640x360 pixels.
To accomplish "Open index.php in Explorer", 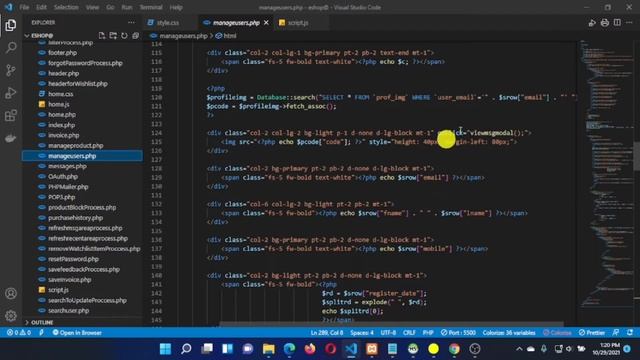I will pos(61,125).
